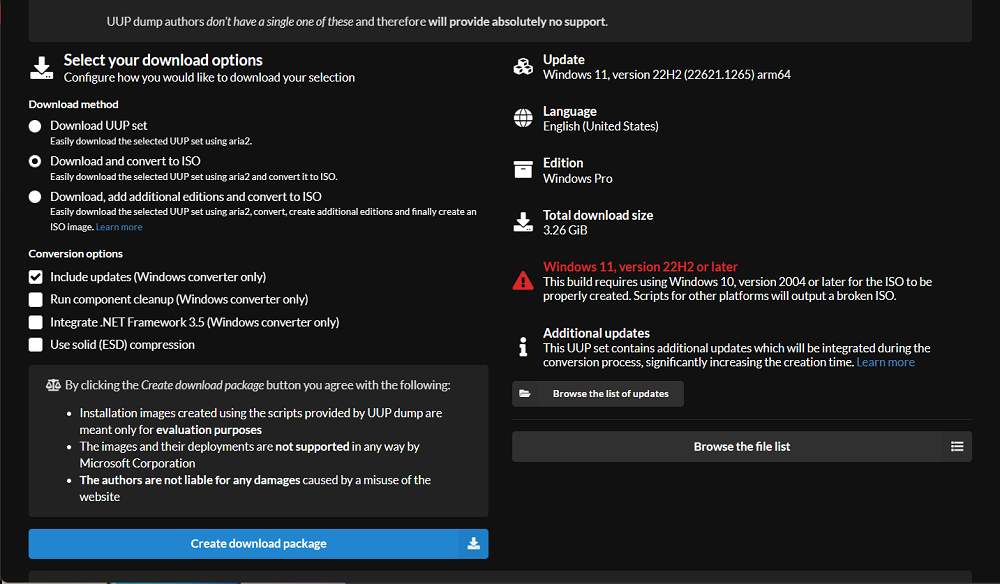Select Download and convert to ISO option

[x=35, y=161]
